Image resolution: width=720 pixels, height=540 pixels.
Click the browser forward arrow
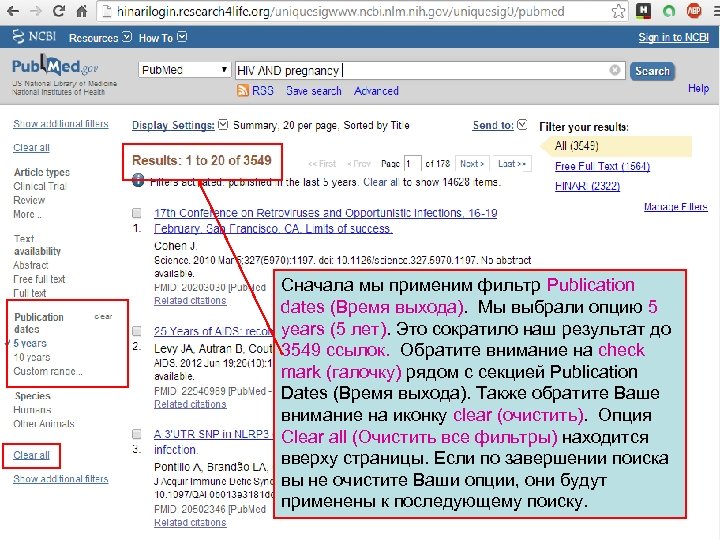35,11
